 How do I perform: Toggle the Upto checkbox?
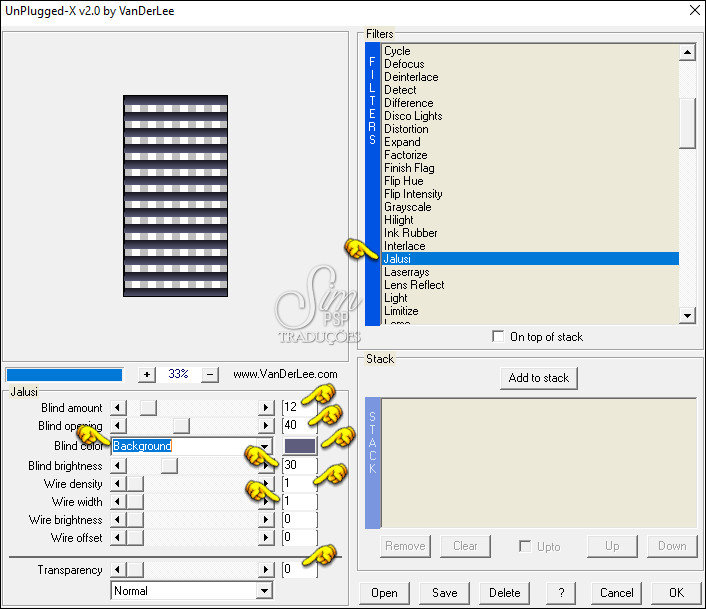pos(525,546)
